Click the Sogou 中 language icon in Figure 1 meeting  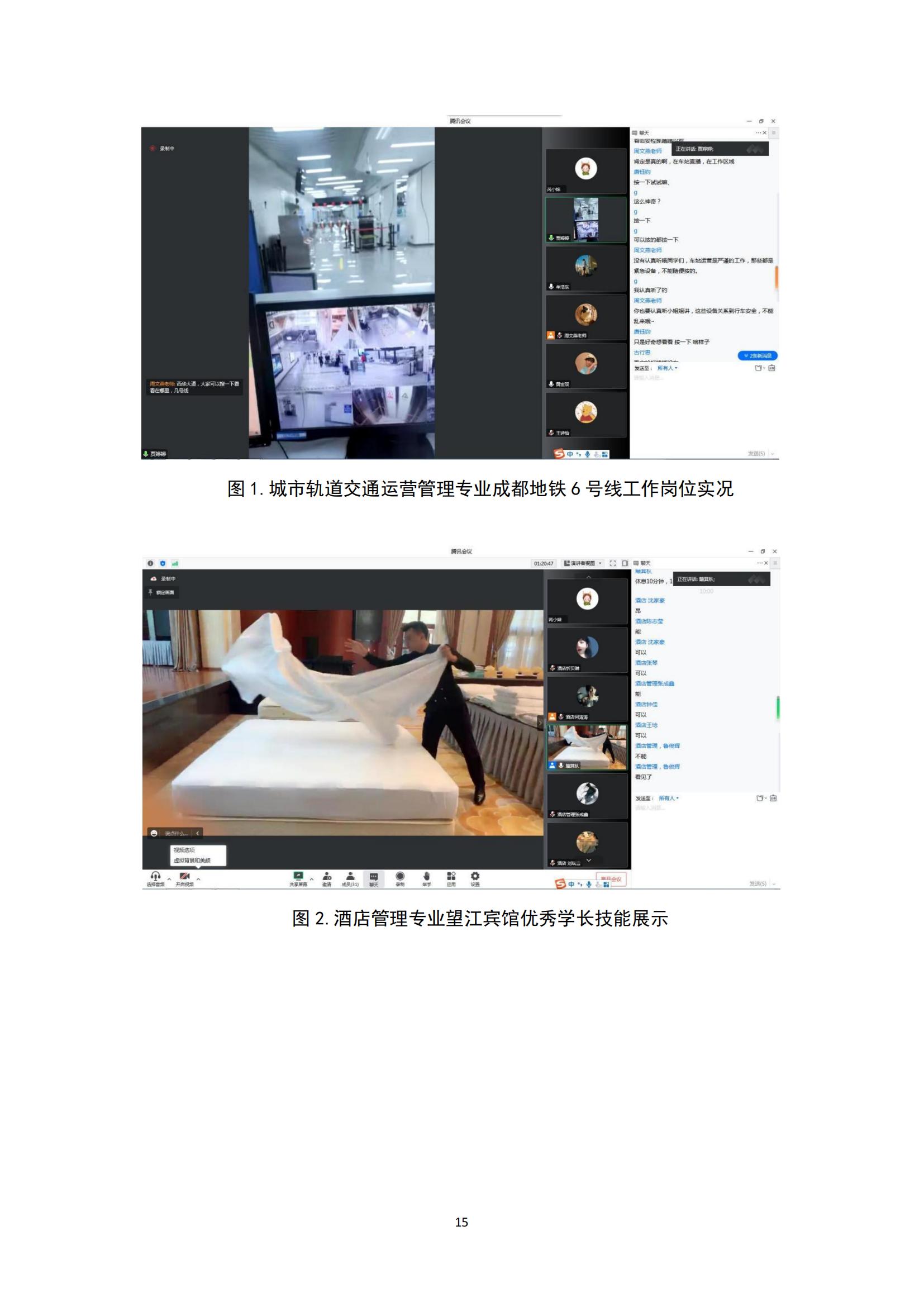click(x=569, y=454)
